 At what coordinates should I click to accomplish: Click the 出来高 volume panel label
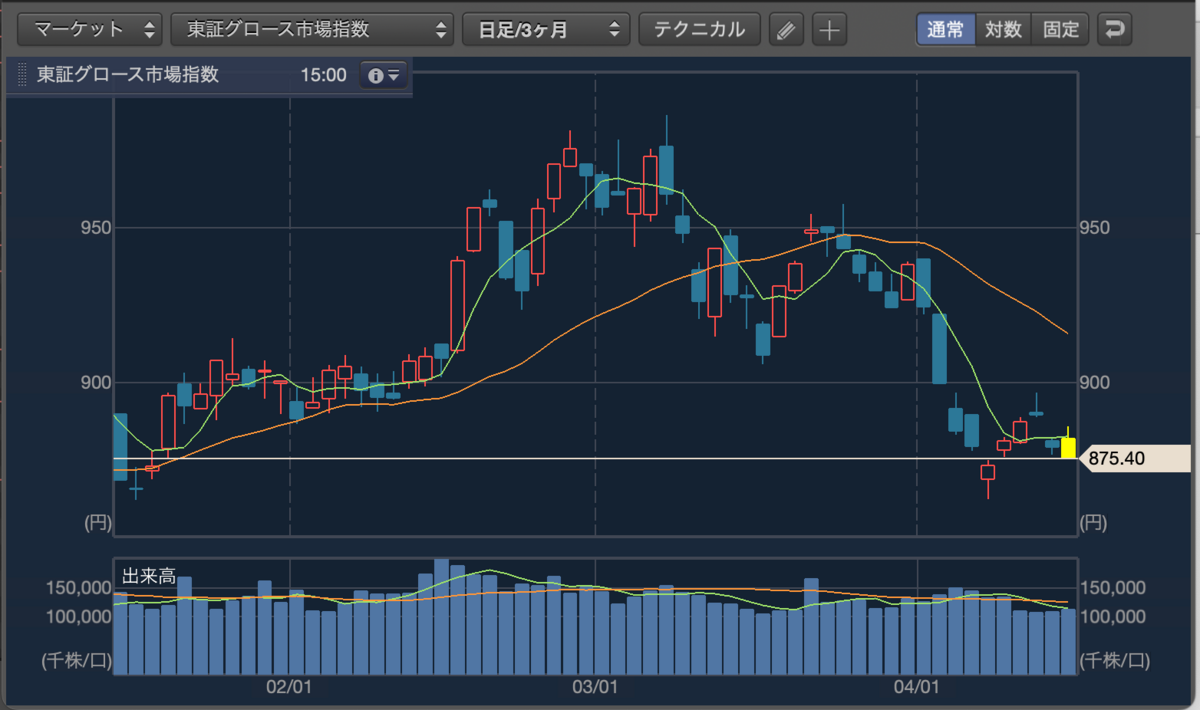148,576
